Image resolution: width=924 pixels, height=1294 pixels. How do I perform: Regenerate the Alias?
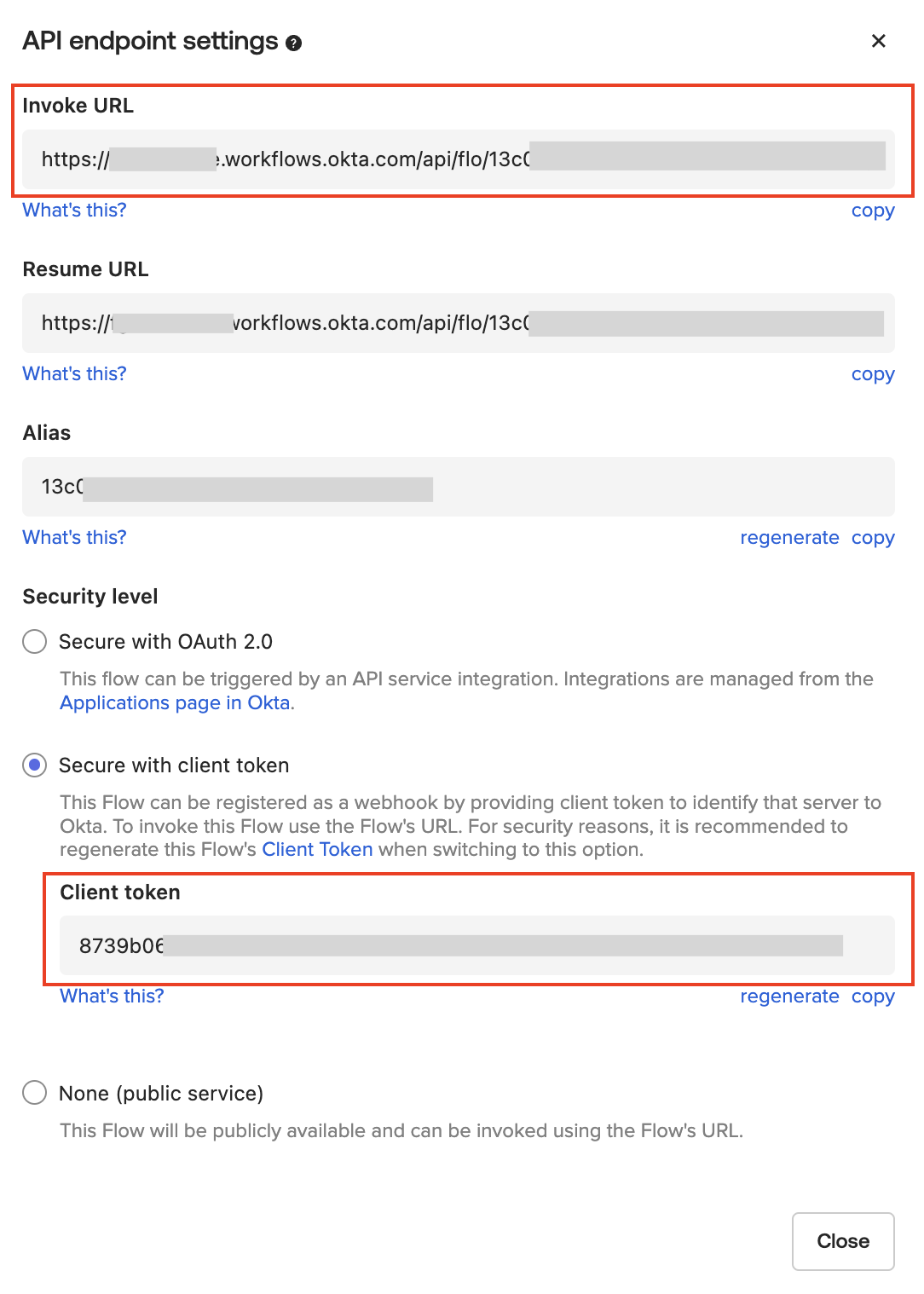[x=789, y=538]
